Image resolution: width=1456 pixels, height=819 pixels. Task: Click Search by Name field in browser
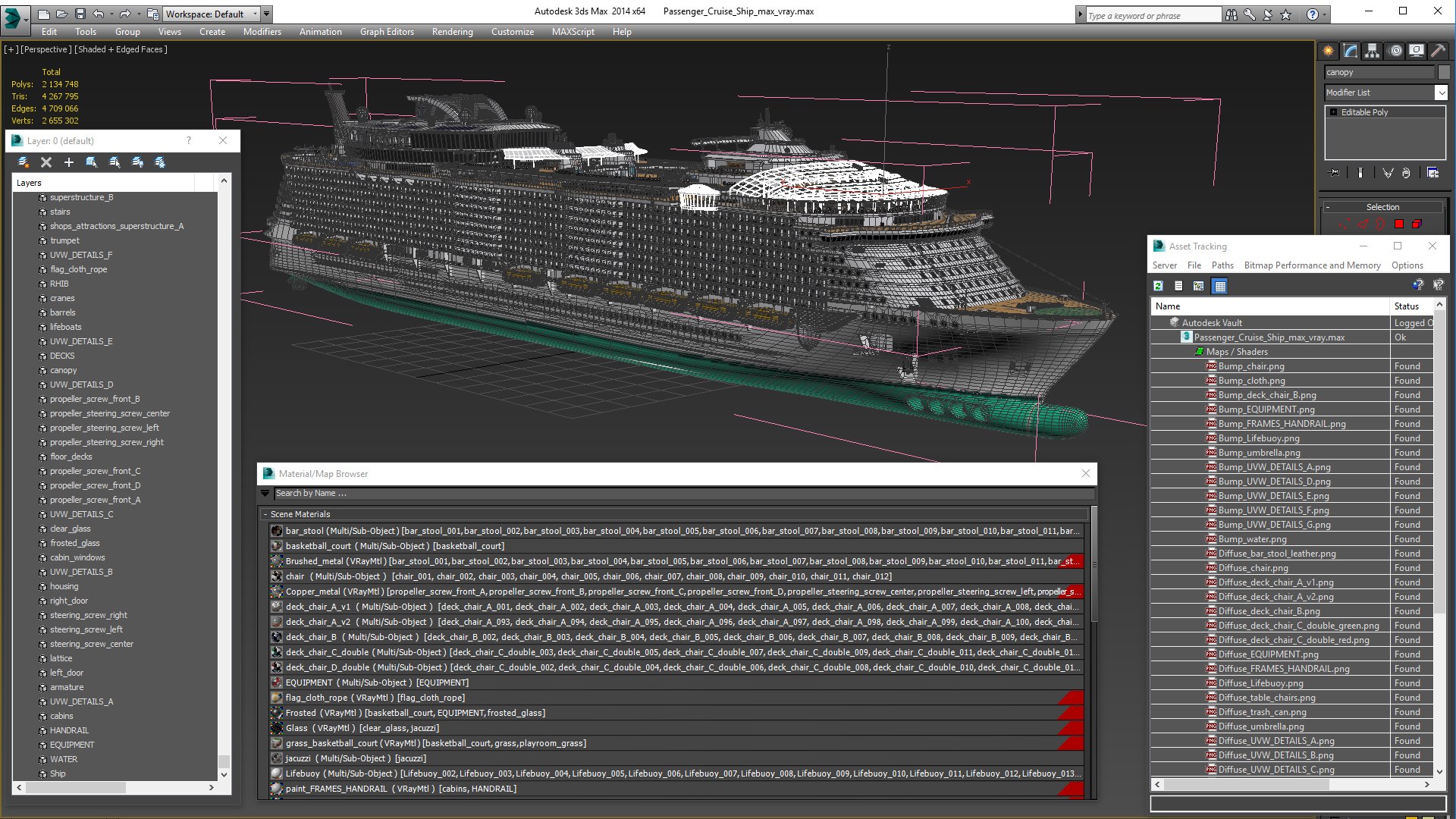(683, 494)
